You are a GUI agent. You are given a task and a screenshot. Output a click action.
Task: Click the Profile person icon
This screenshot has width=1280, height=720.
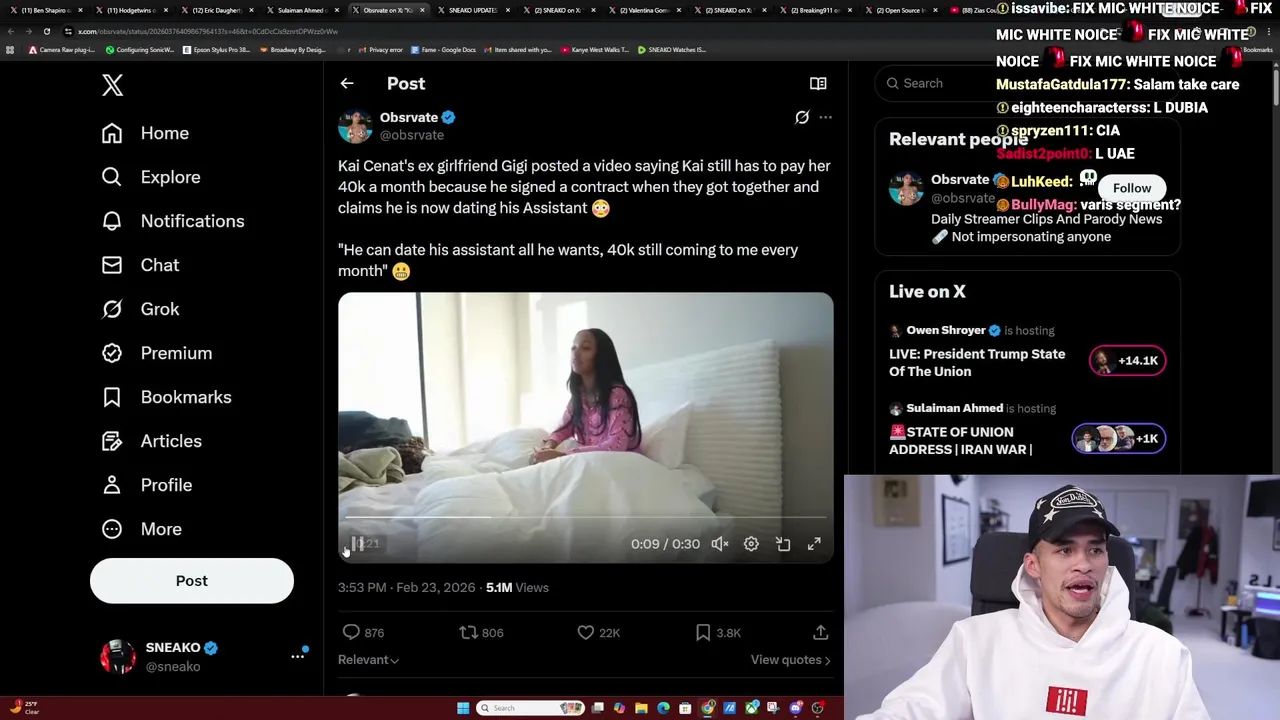click(112, 485)
